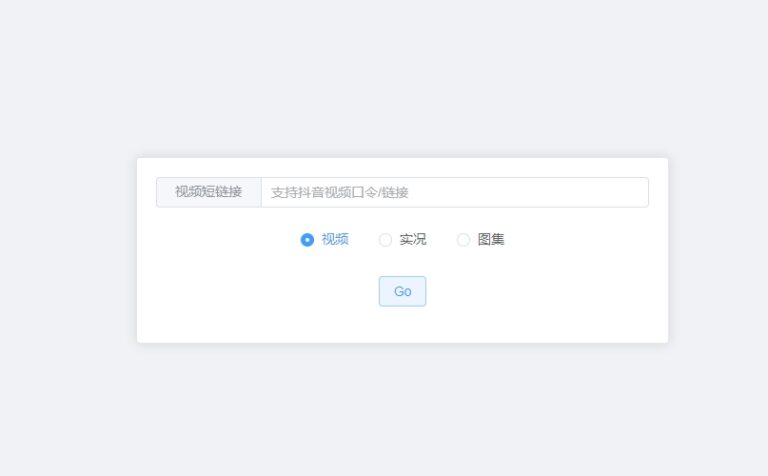Click blank card space left of Go button

coord(260,291)
